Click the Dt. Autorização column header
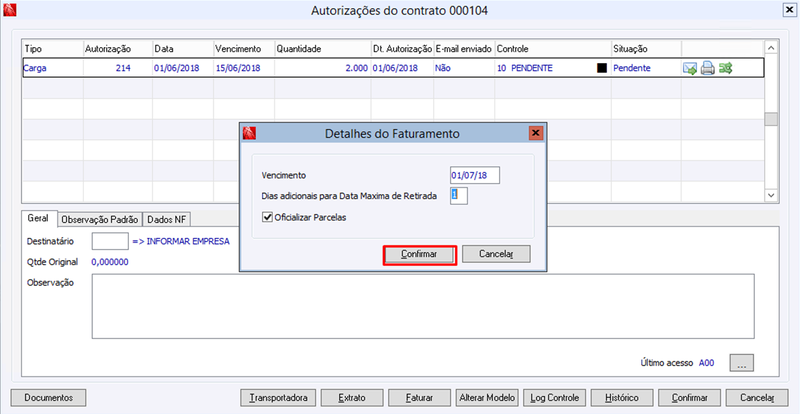The image size is (800, 414). pos(402,49)
